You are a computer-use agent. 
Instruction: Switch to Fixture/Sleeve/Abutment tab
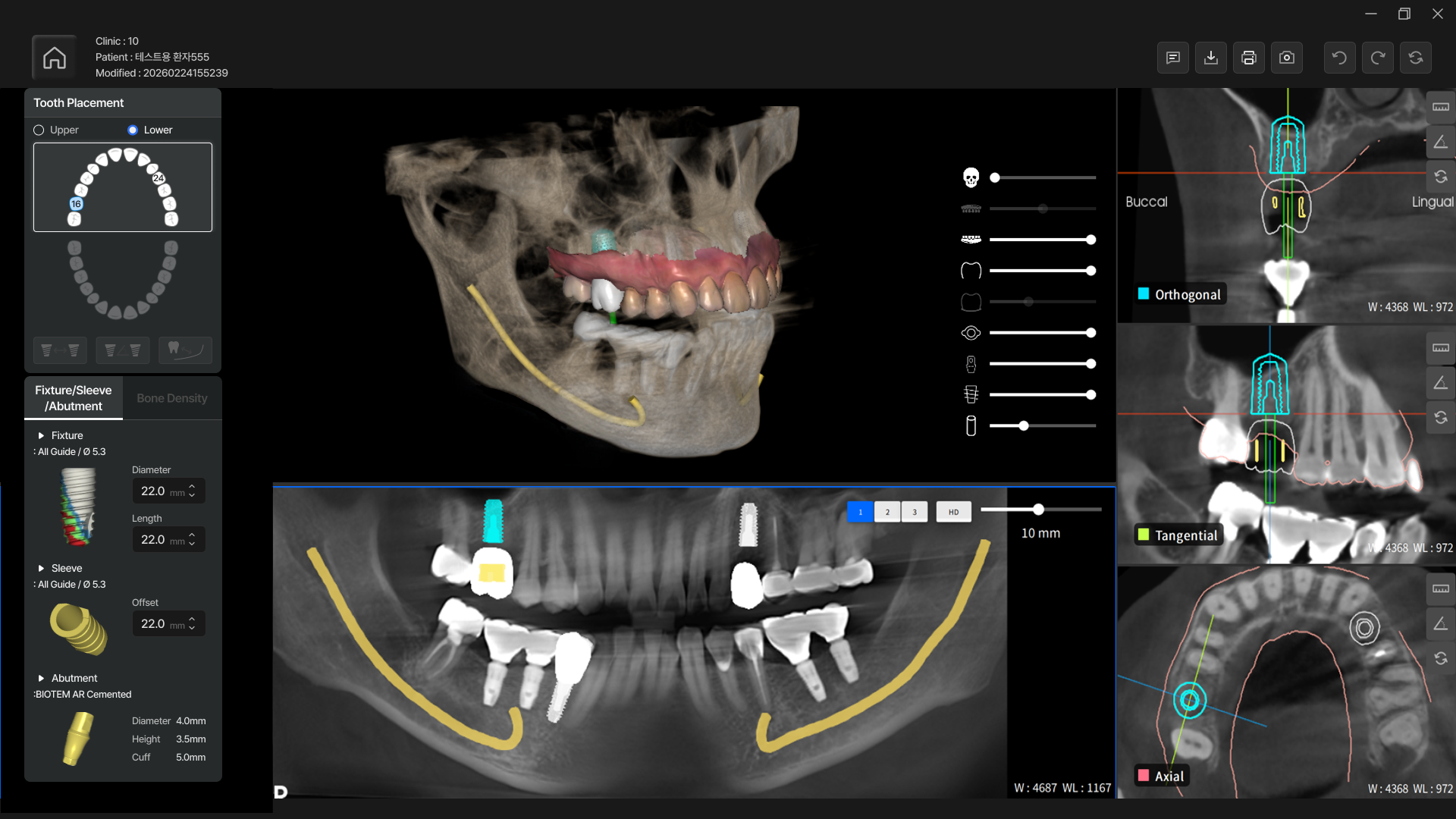point(74,398)
